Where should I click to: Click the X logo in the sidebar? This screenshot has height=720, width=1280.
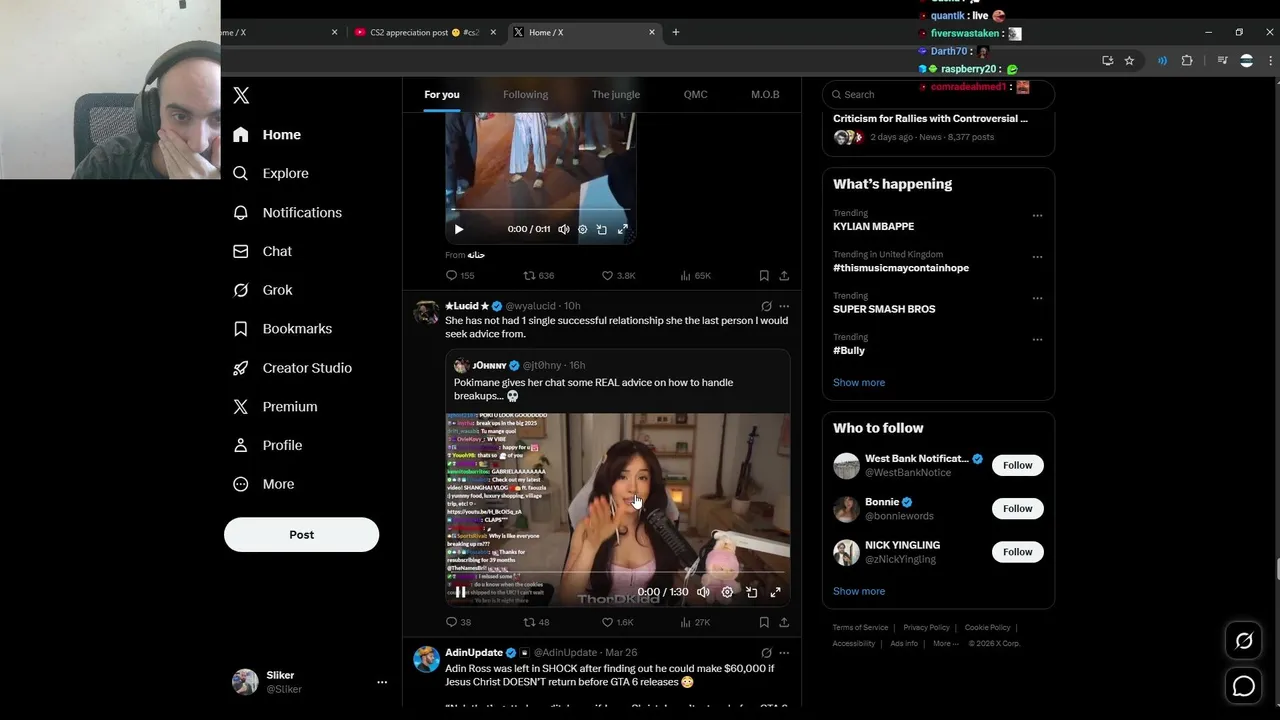pos(241,96)
